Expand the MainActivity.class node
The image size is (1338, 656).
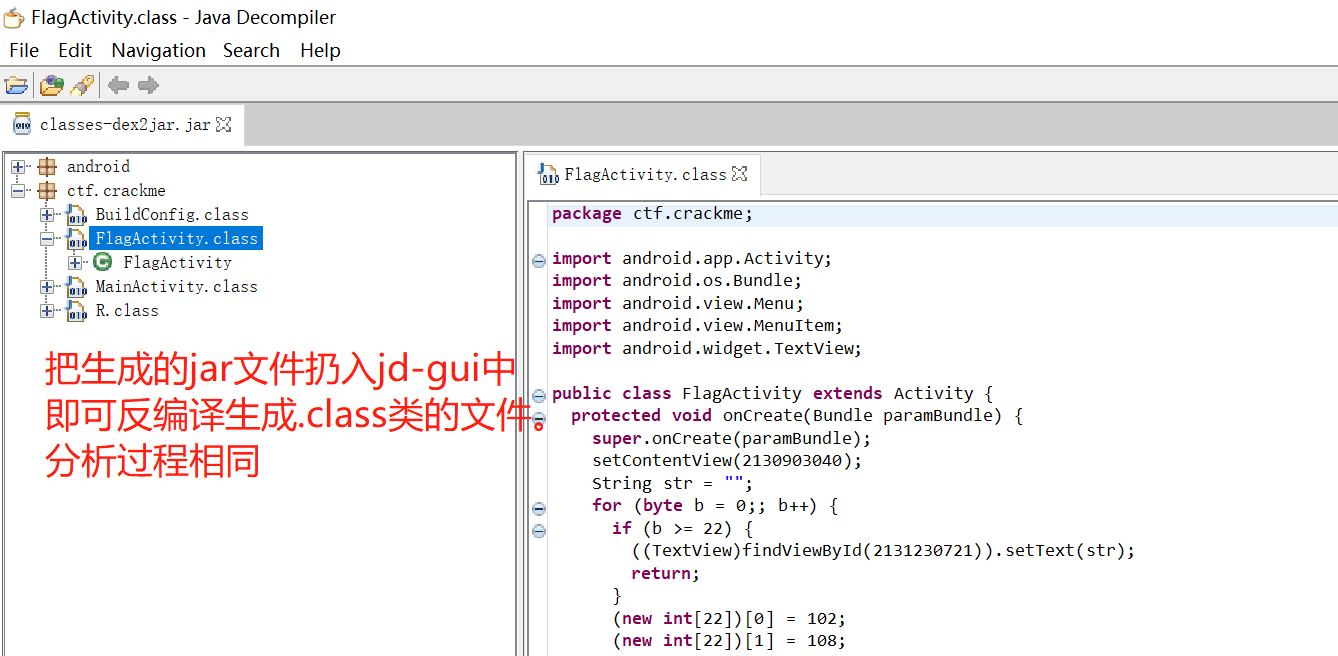(x=47, y=287)
